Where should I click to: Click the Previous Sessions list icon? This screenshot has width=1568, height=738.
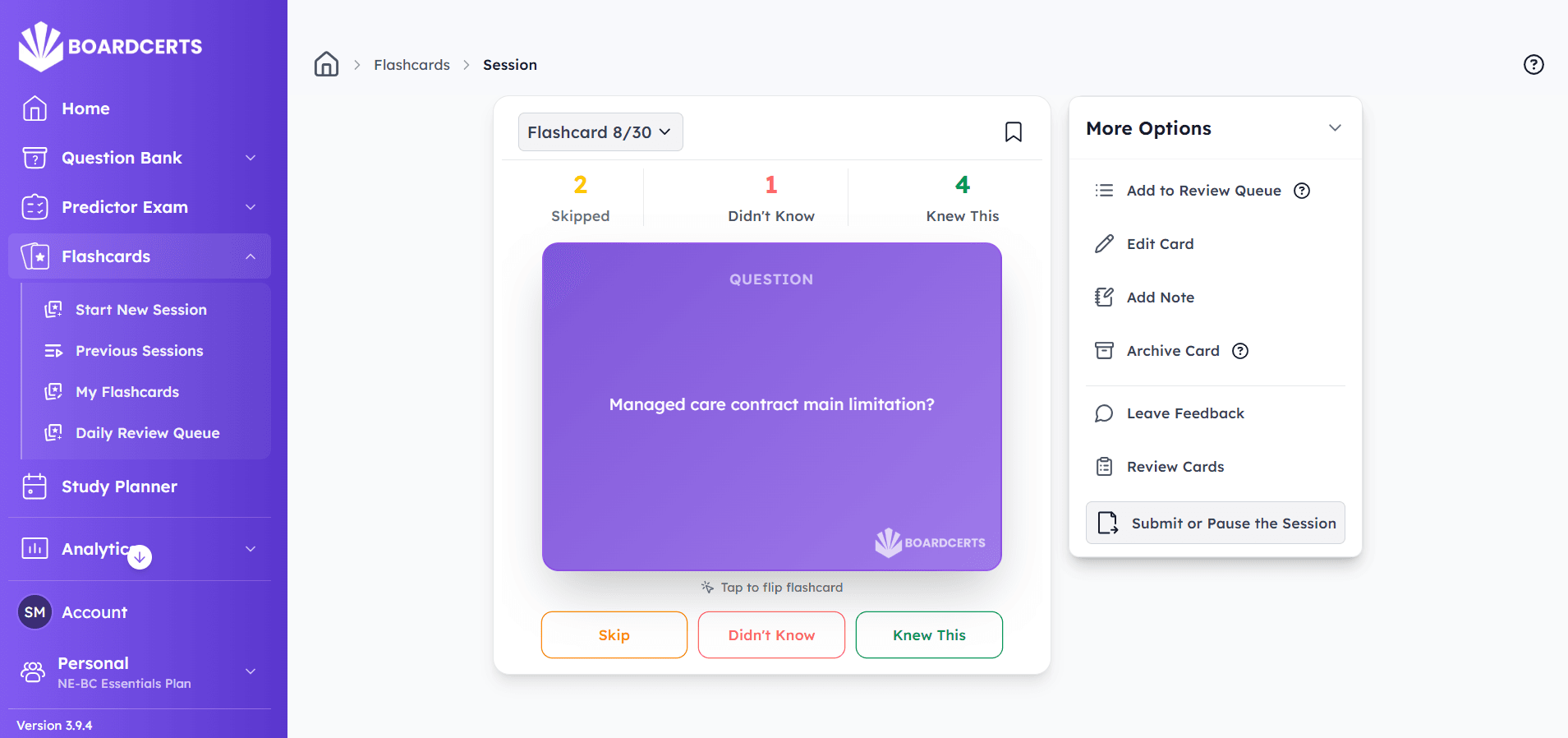click(x=53, y=351)
